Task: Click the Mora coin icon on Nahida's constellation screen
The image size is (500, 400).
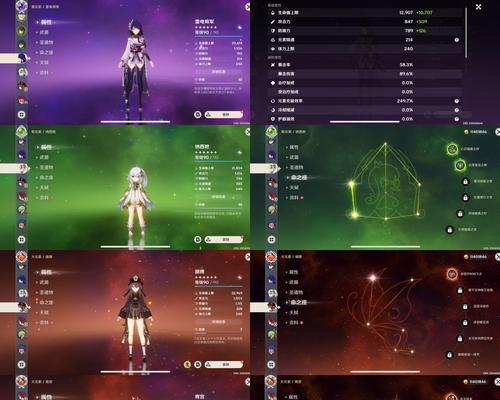Action: [x=466, y=132]
